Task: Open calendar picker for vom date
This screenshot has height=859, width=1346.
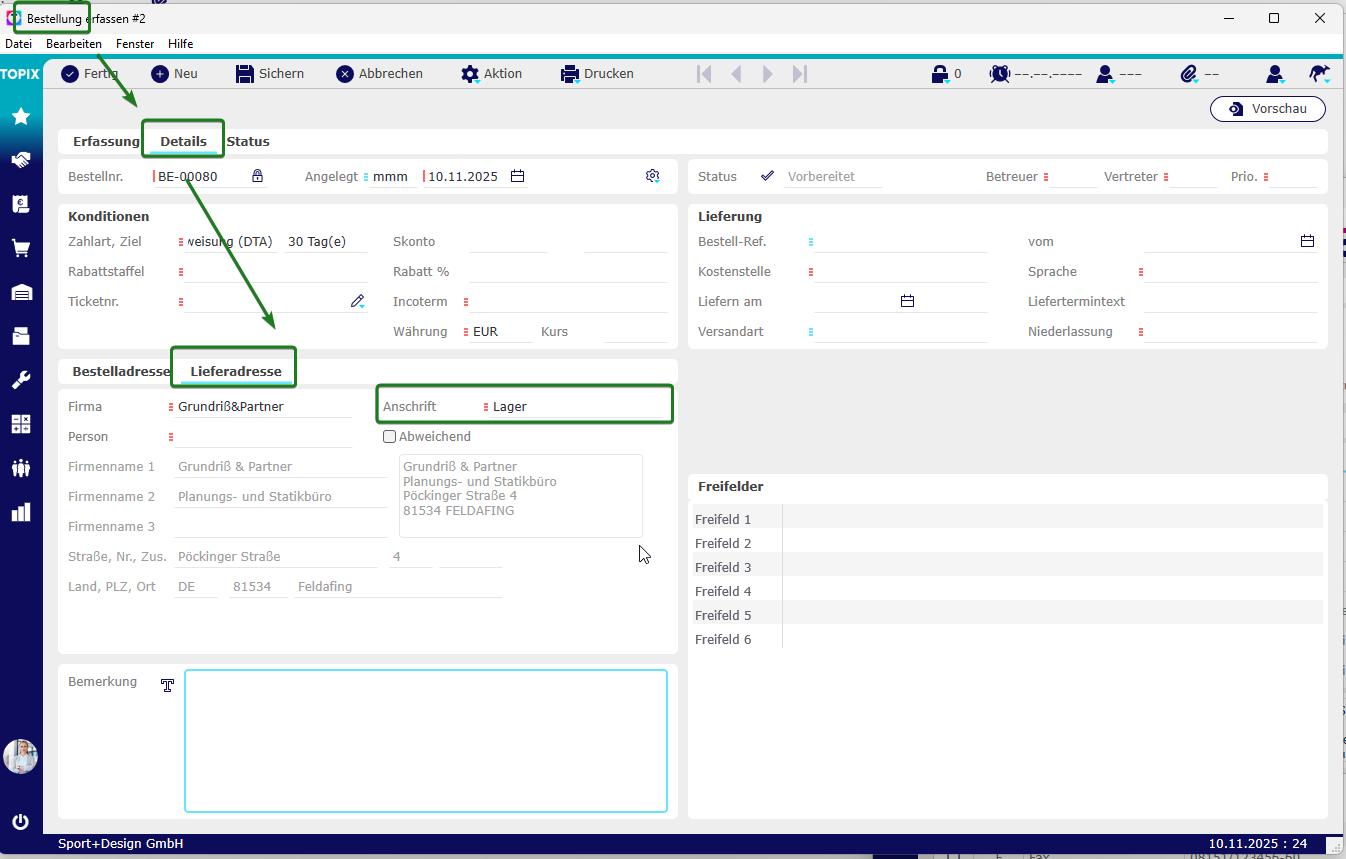Action: (1307, 241)
